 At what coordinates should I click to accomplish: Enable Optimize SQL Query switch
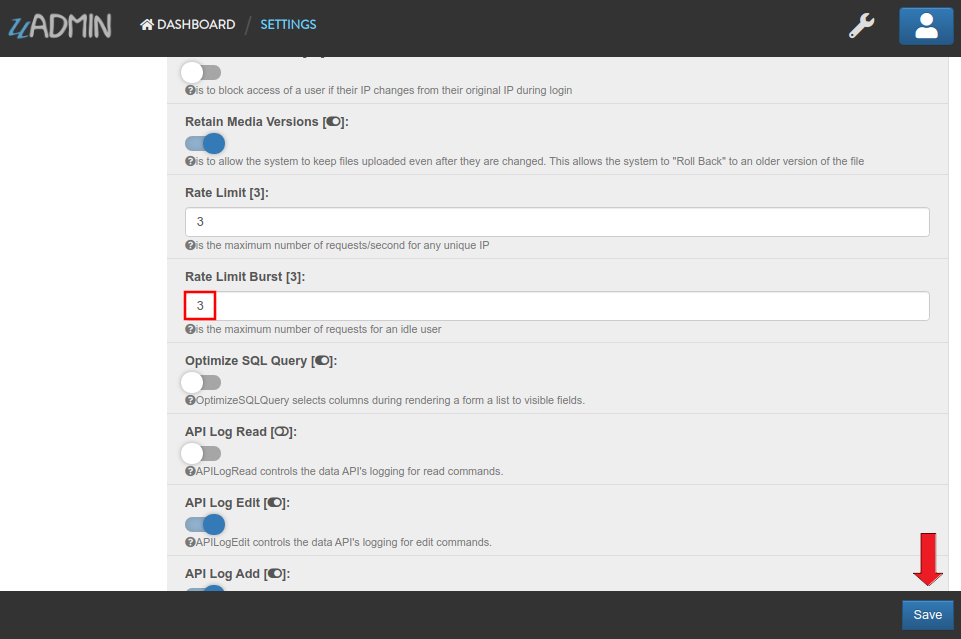pyautogui.click(x=202, y=382)
